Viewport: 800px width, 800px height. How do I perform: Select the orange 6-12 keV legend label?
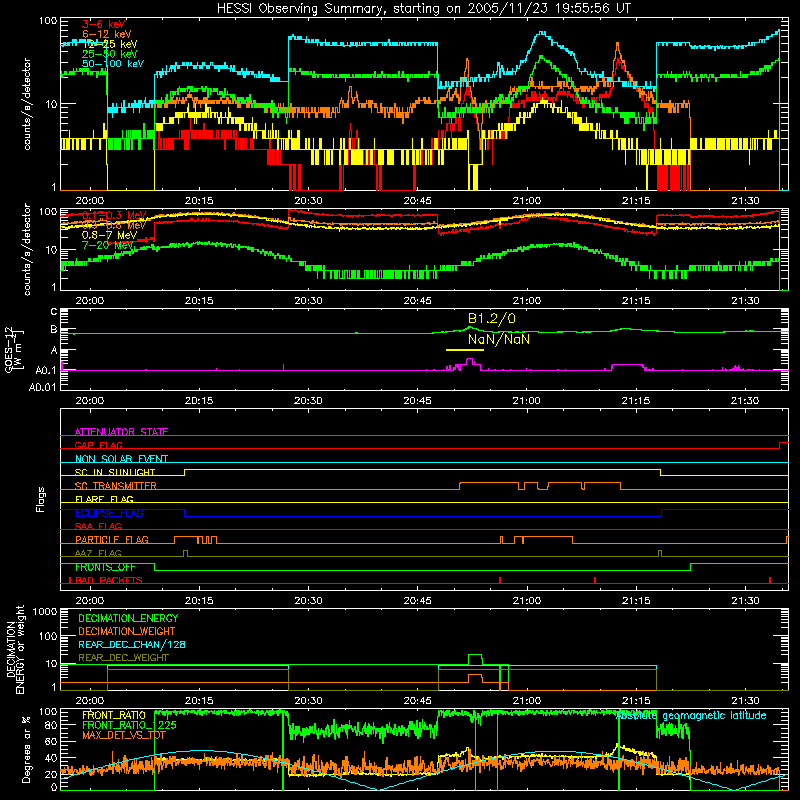pos(107,34)
